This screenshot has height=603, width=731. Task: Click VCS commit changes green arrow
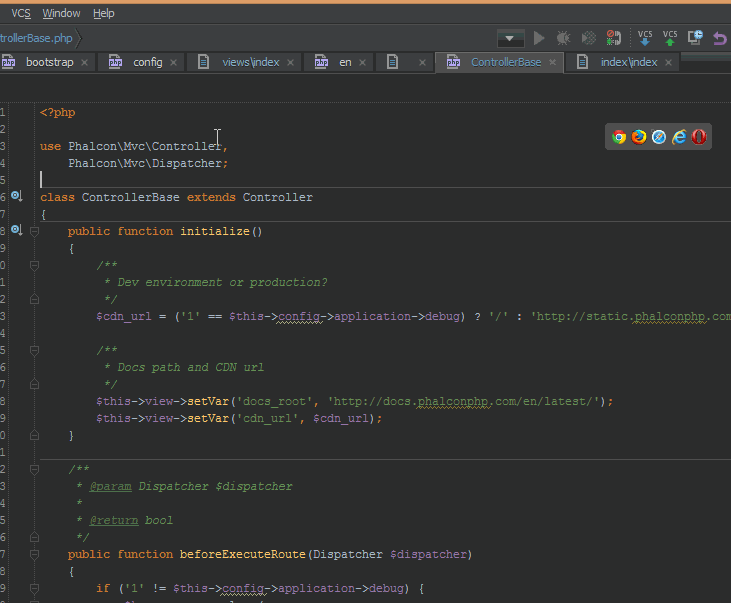tap(670, 38)
